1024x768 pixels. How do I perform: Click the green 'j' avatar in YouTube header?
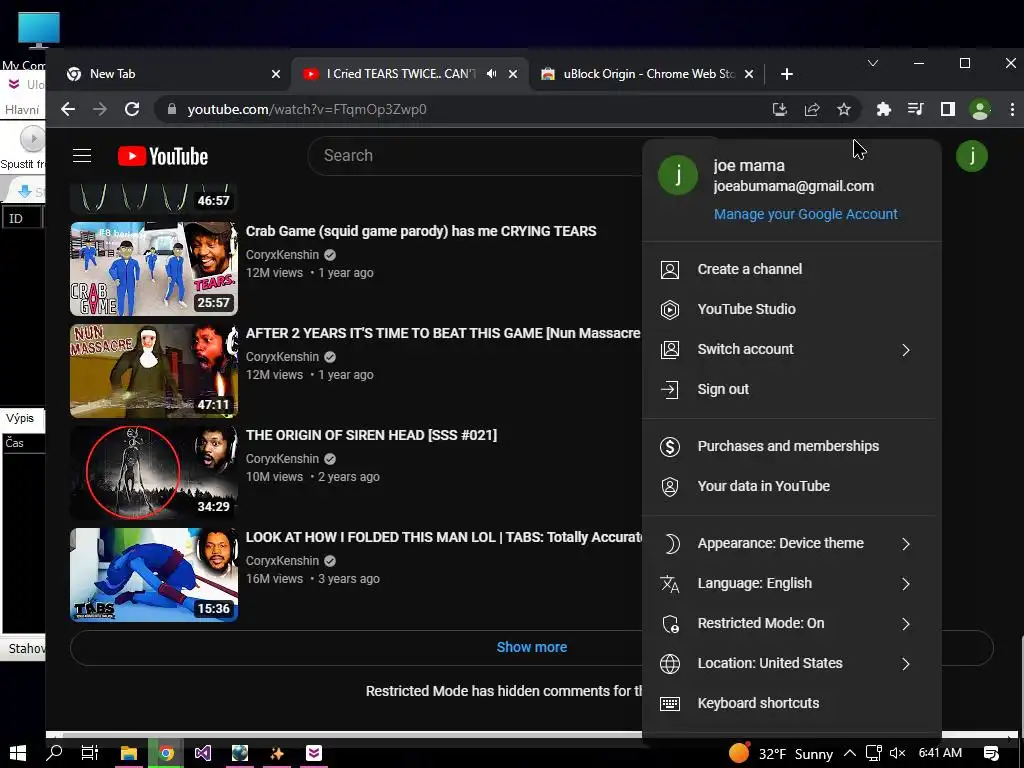[x=972, y=156]
